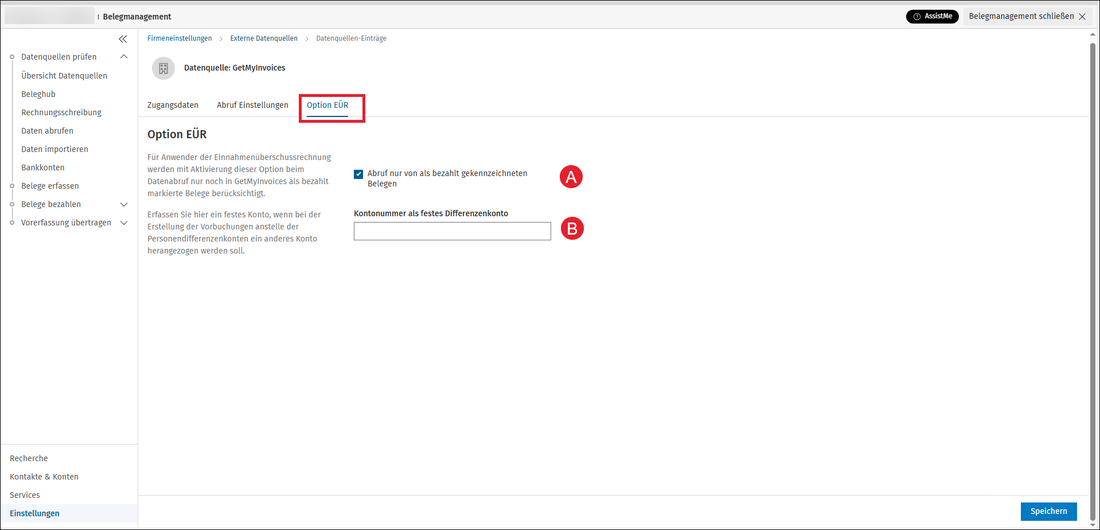Screen dimensions: 1100x530
Task: Open Externe Datenquellen breadcrumb link
Action: 264,39
